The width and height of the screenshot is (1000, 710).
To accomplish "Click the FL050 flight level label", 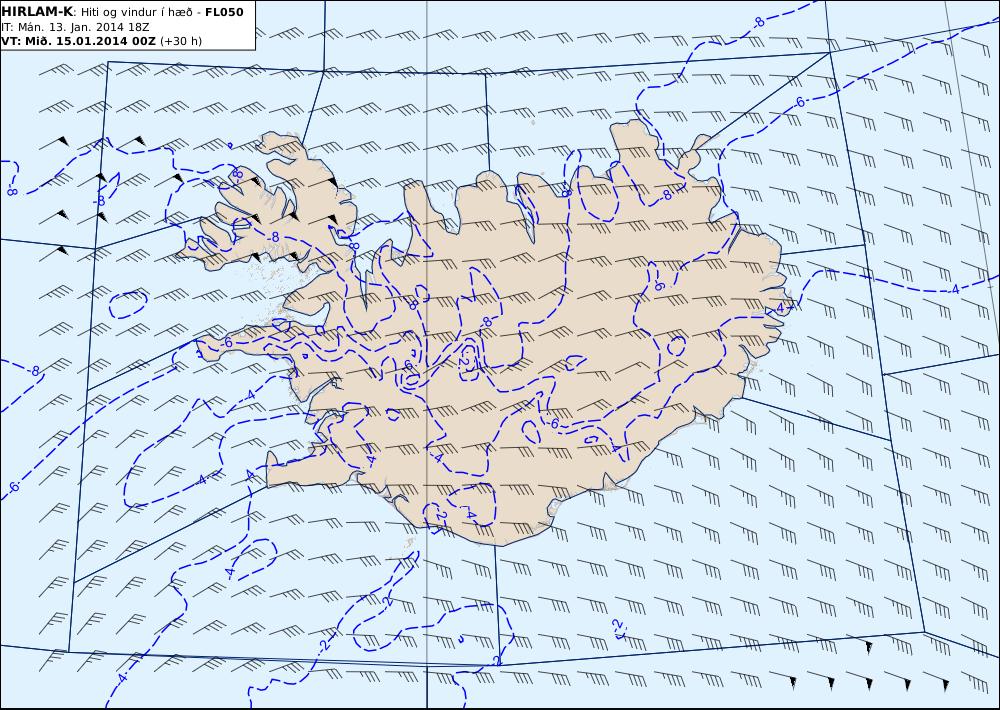I will [224, 12].
